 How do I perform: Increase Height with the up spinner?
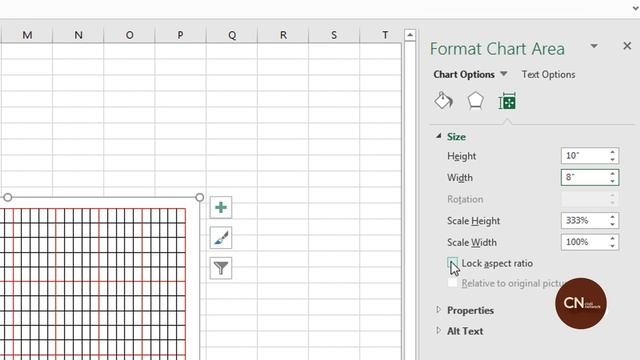613,152
